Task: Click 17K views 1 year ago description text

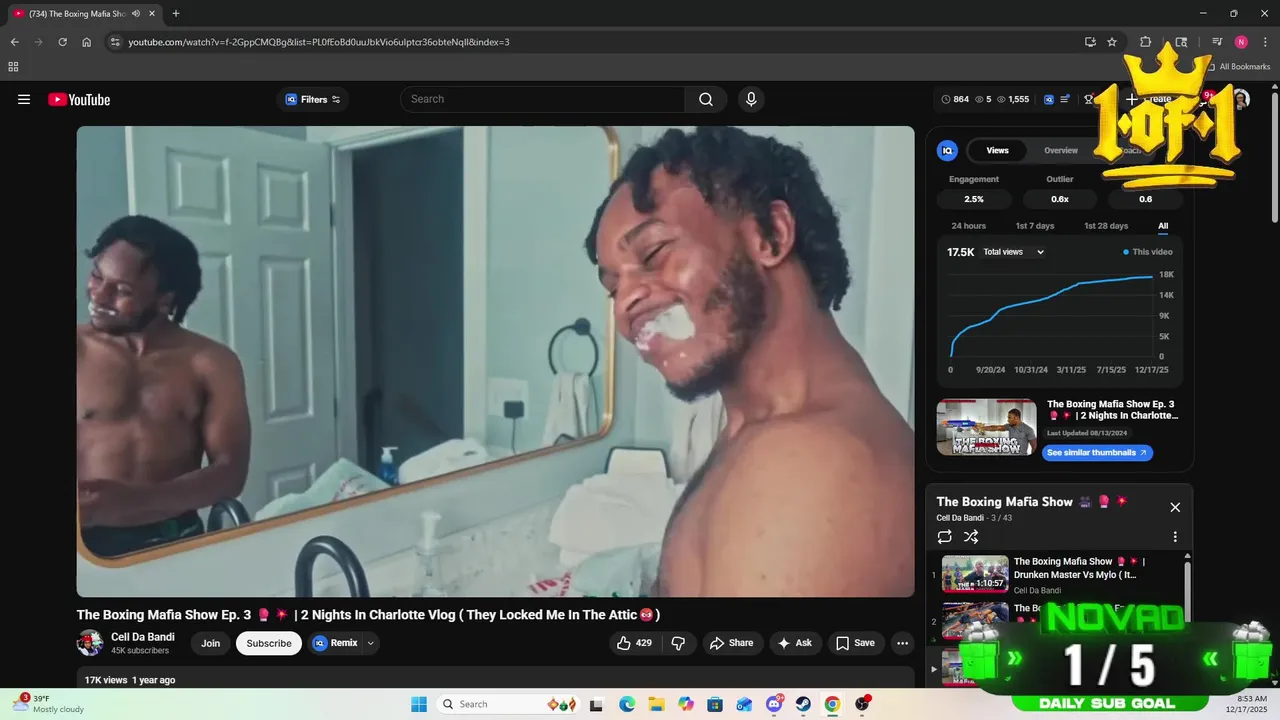Action: pos(130,680)
